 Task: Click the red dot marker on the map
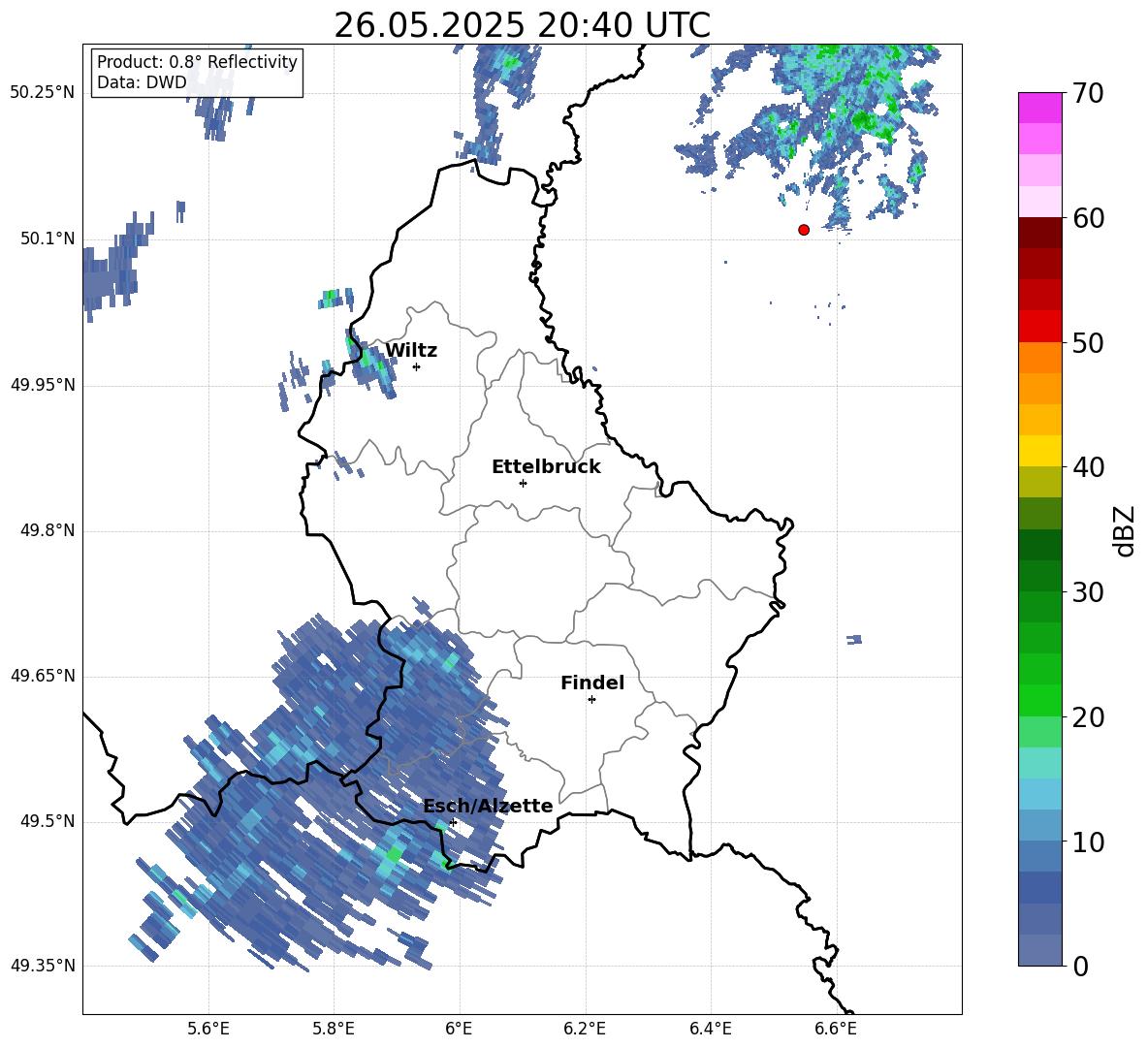[804, 230]
